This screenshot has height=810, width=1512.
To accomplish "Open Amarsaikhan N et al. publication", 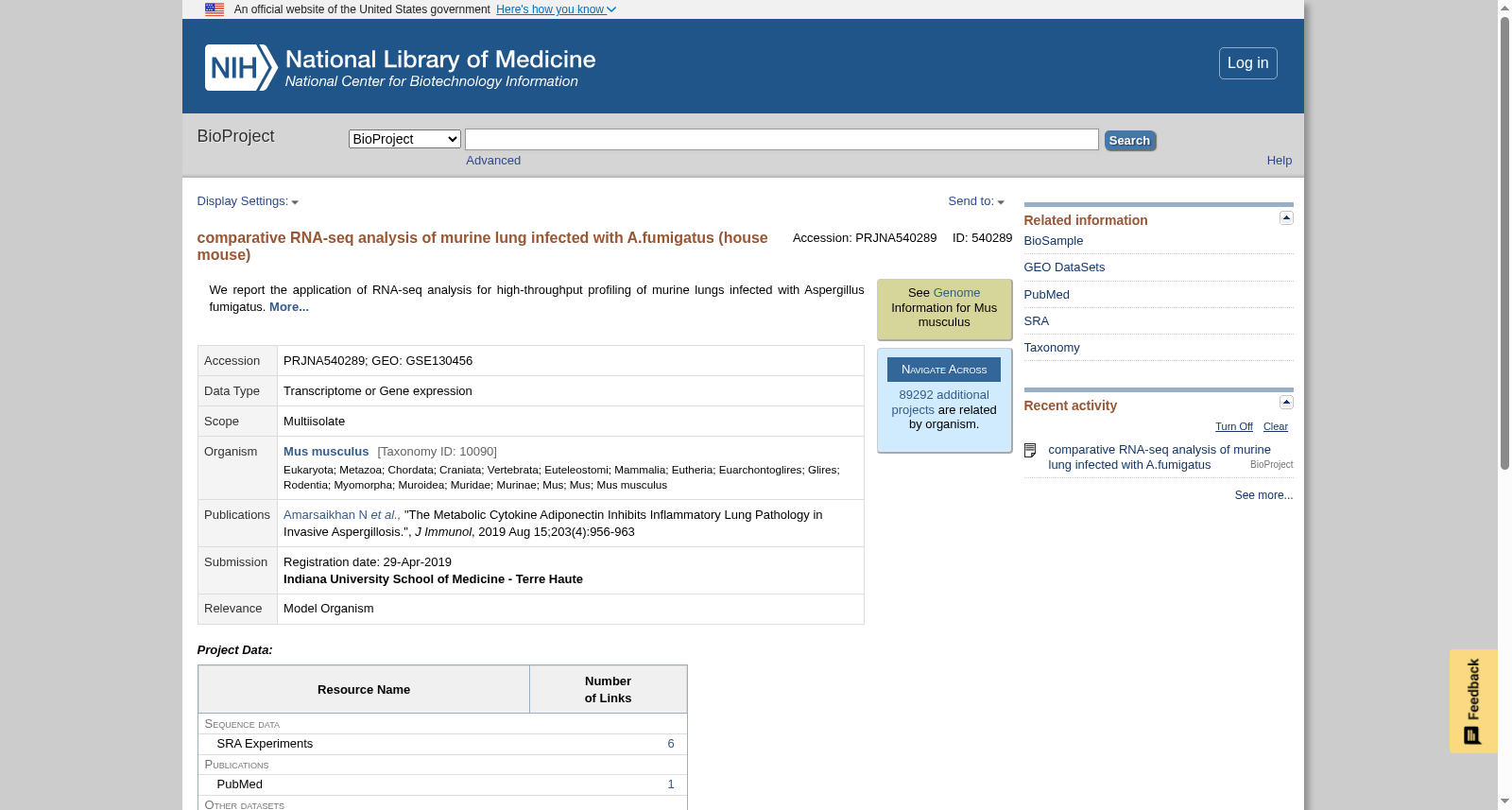I will click(x=342, y=515).
